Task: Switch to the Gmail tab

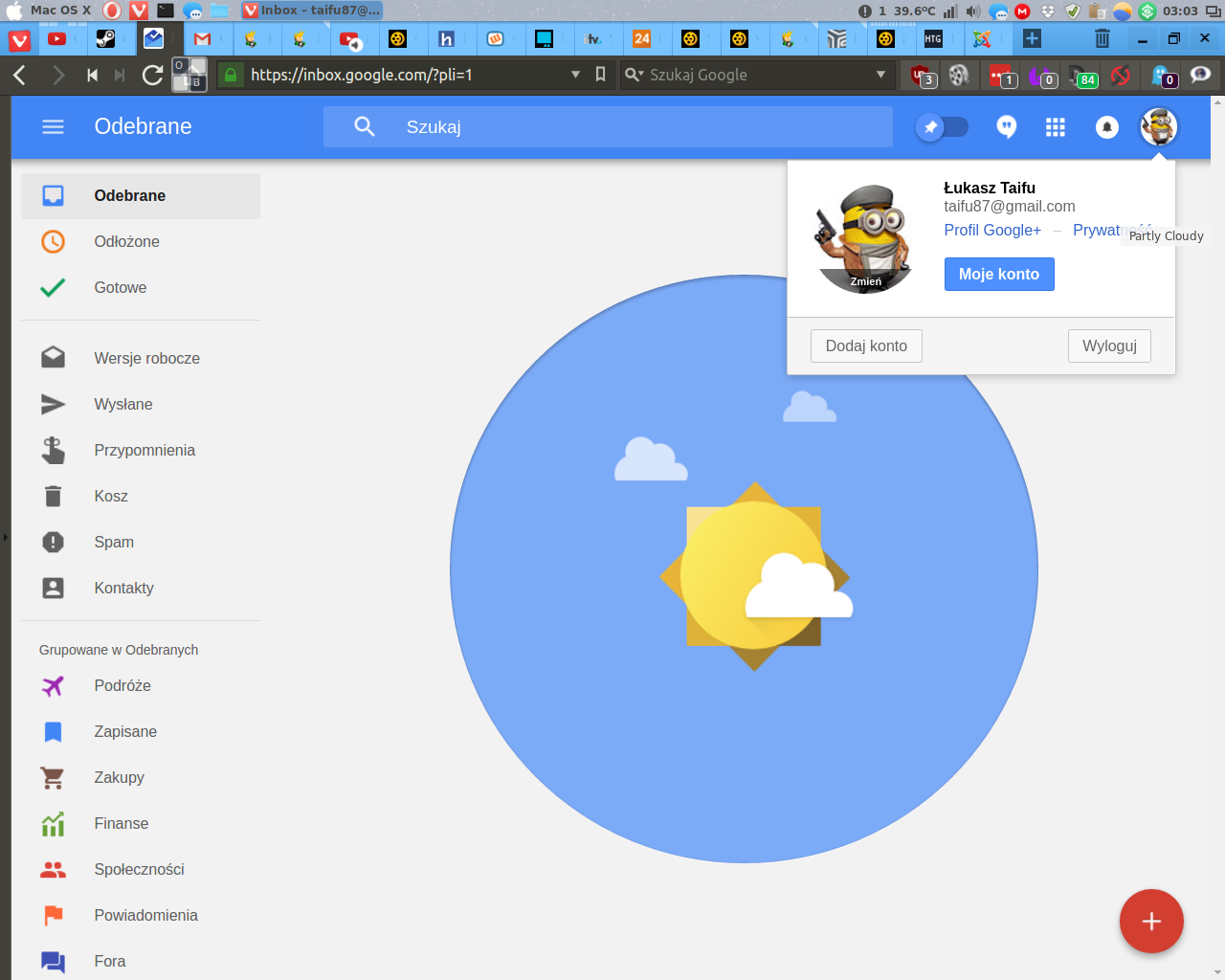Action: 202,39
